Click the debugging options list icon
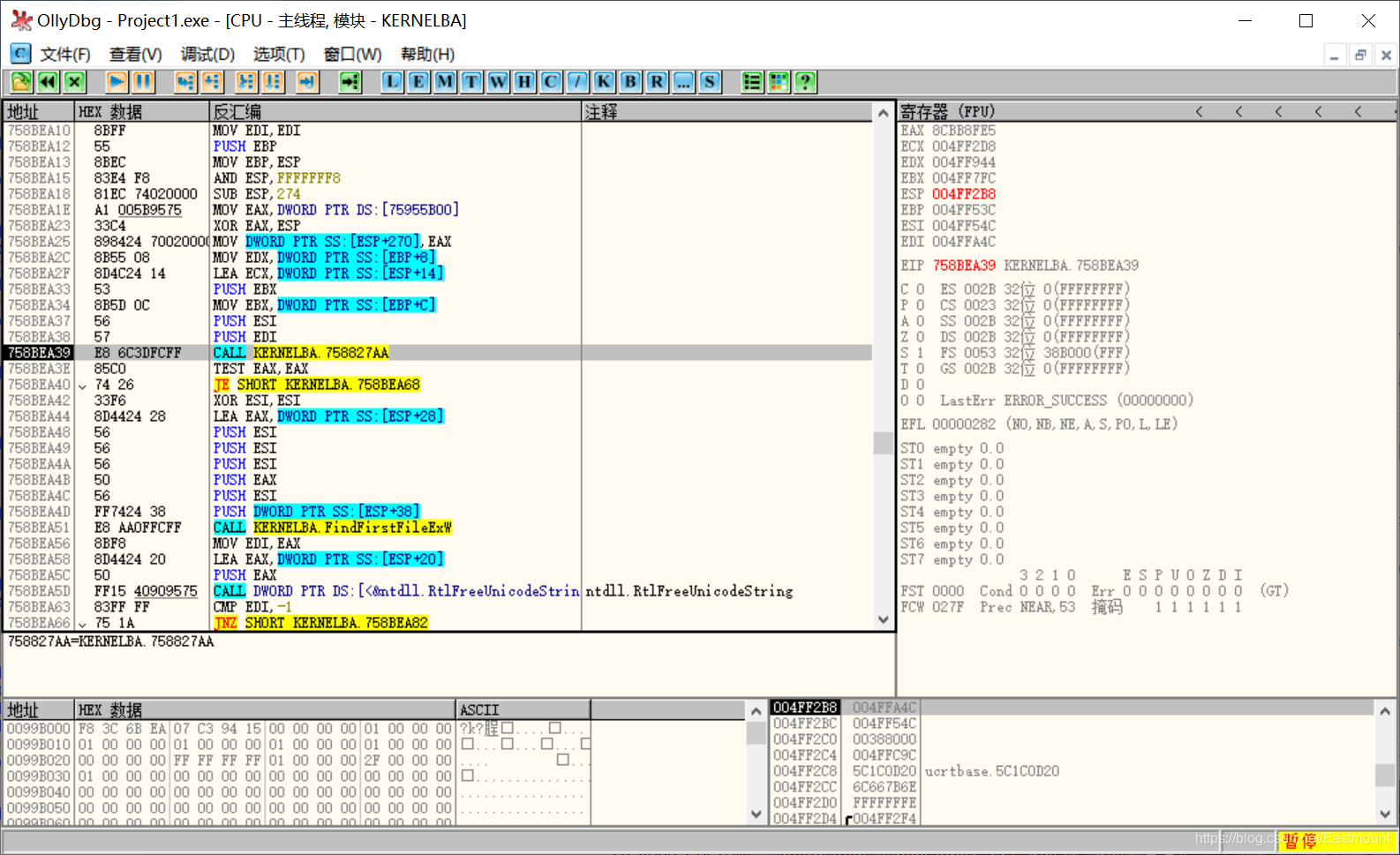This screenshot has width=1400, height=855. pyautogui.click(x=752, y=82)
